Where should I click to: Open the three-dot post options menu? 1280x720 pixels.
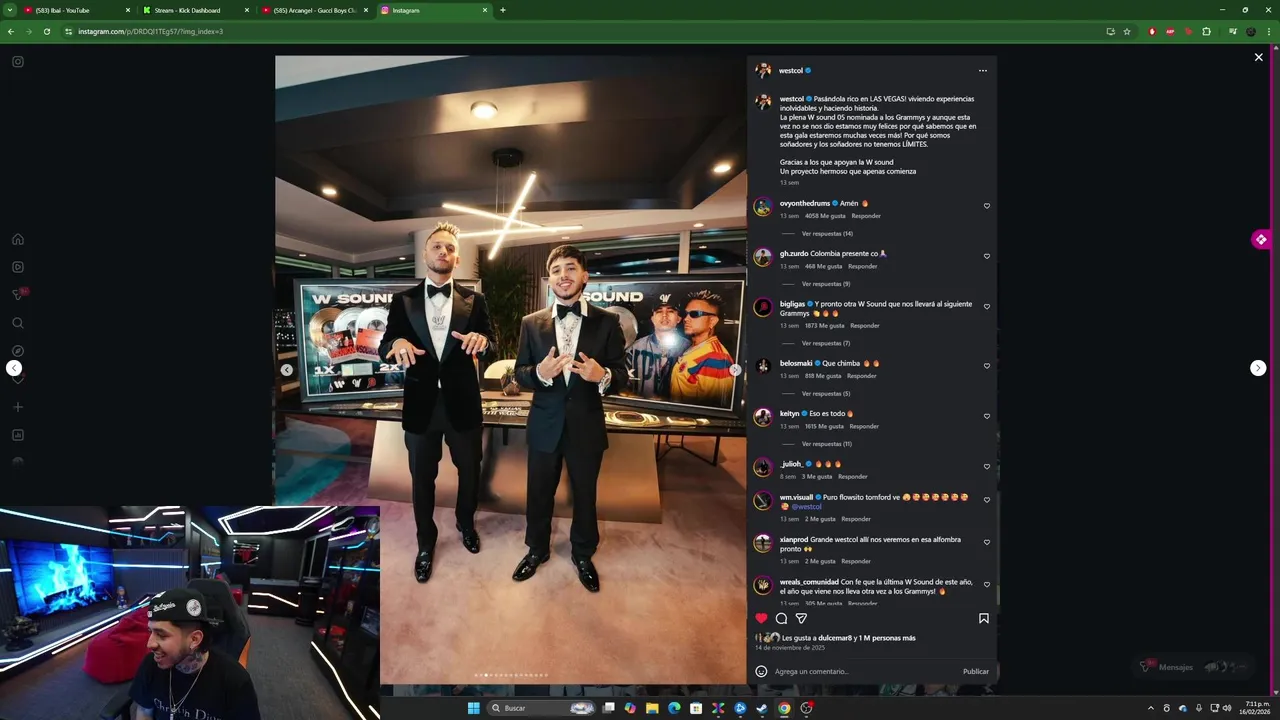coord(983,71)
